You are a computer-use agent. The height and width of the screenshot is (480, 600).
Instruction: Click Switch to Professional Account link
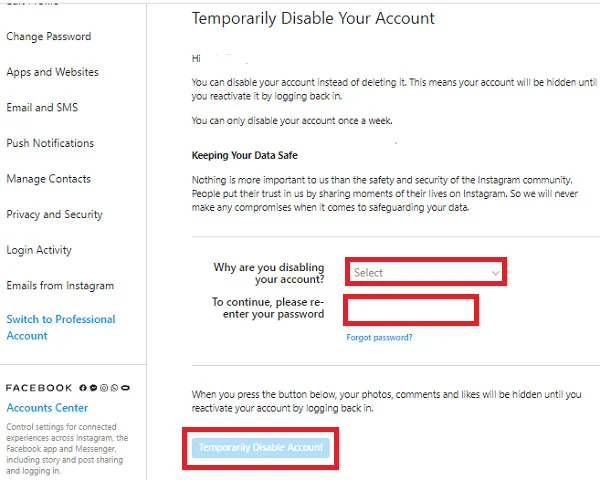[61, 327]
